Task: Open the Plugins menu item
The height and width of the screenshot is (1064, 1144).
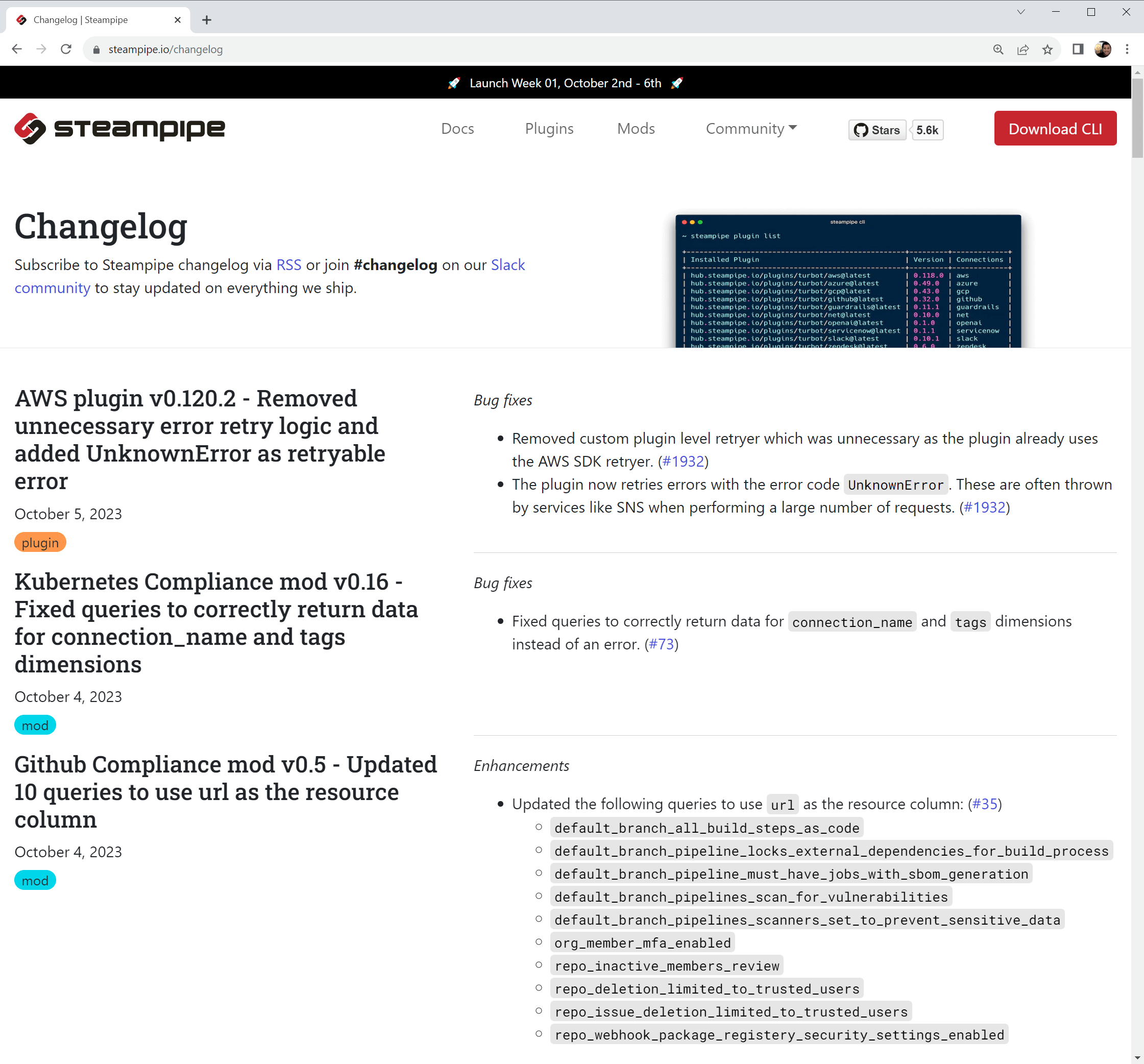Action: point(549,128)
